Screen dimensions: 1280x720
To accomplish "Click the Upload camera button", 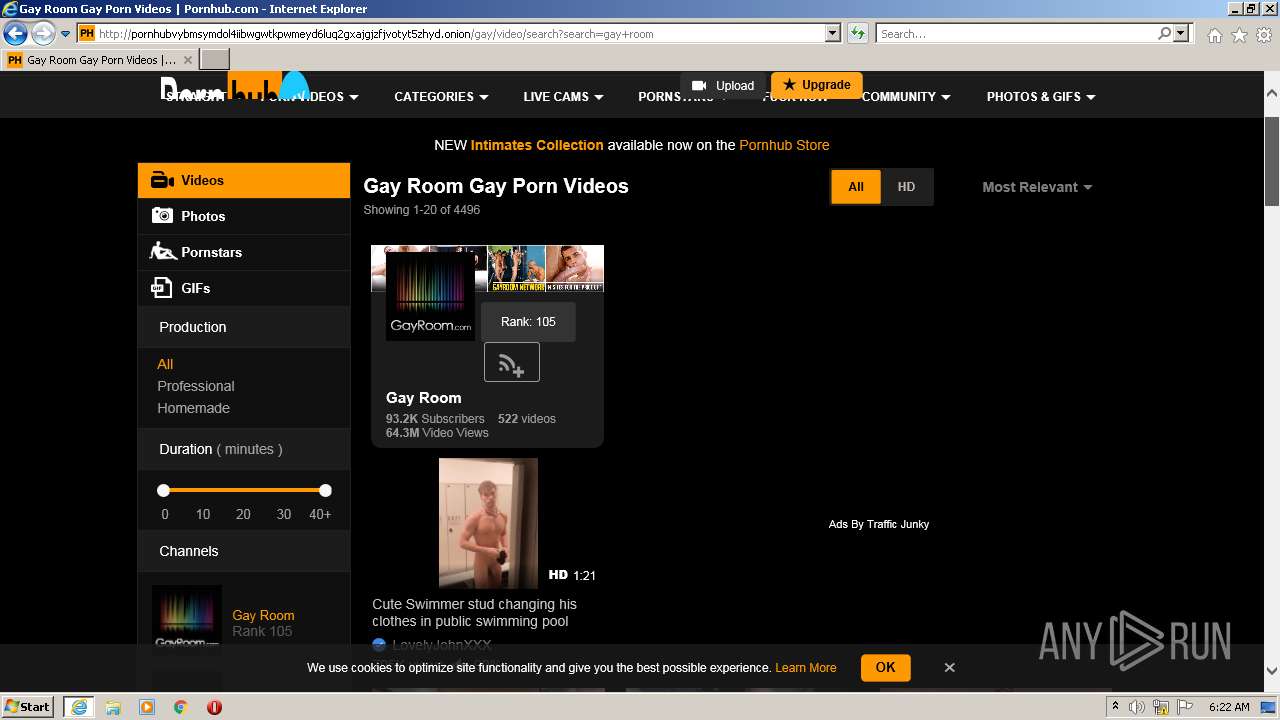I will pos(723,86).
